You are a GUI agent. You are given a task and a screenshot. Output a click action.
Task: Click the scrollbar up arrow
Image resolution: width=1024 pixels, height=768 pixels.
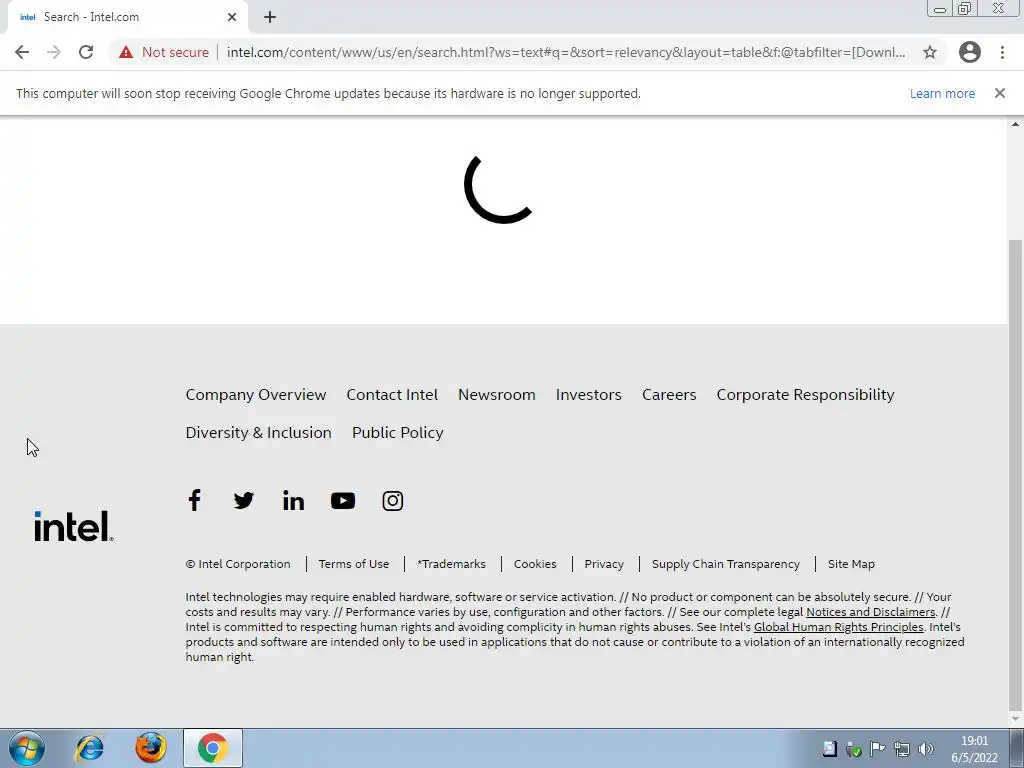(x=1015, y=123)
